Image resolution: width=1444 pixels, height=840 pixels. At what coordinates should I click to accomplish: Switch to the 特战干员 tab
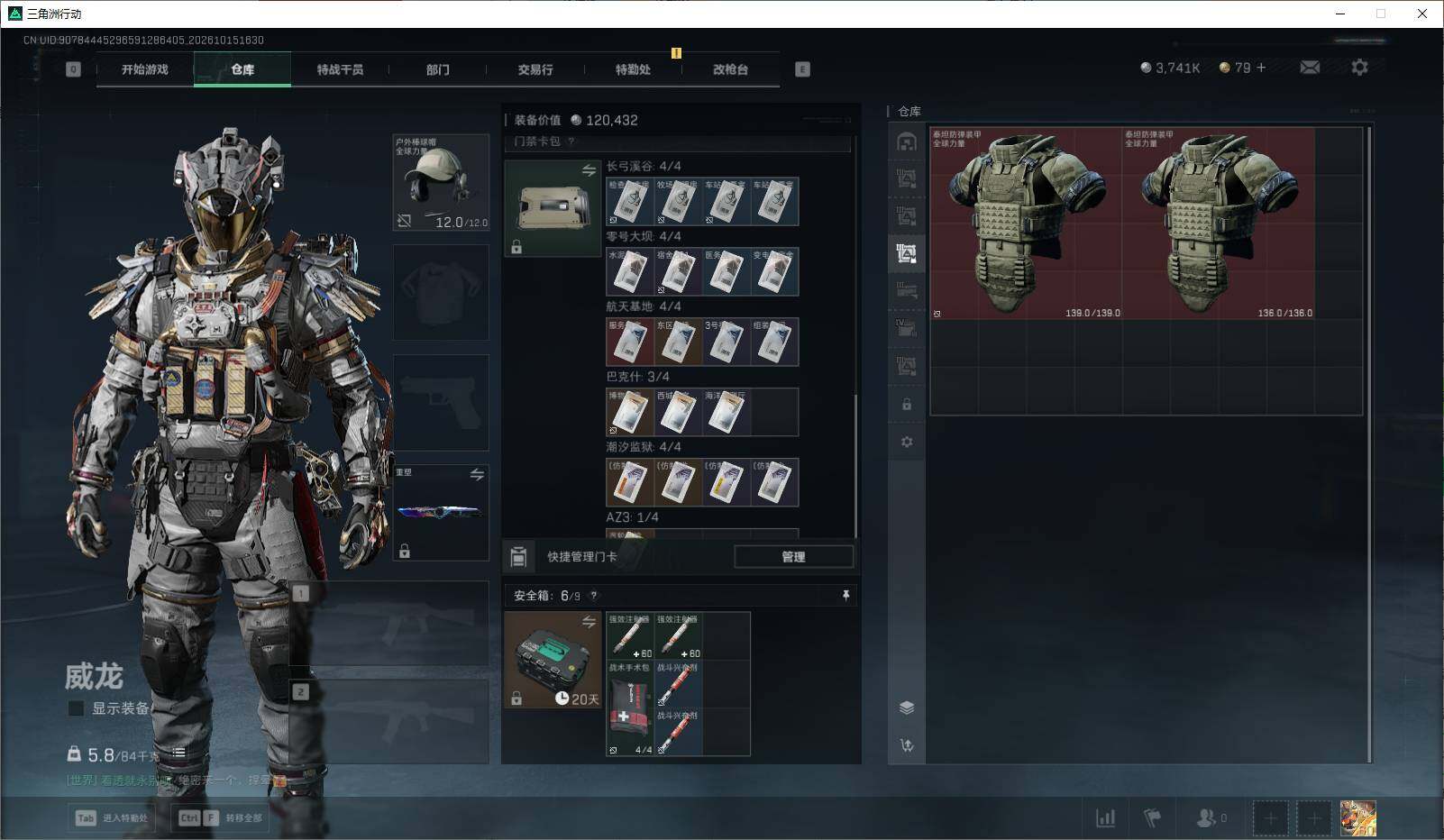(x=340, y=69)
